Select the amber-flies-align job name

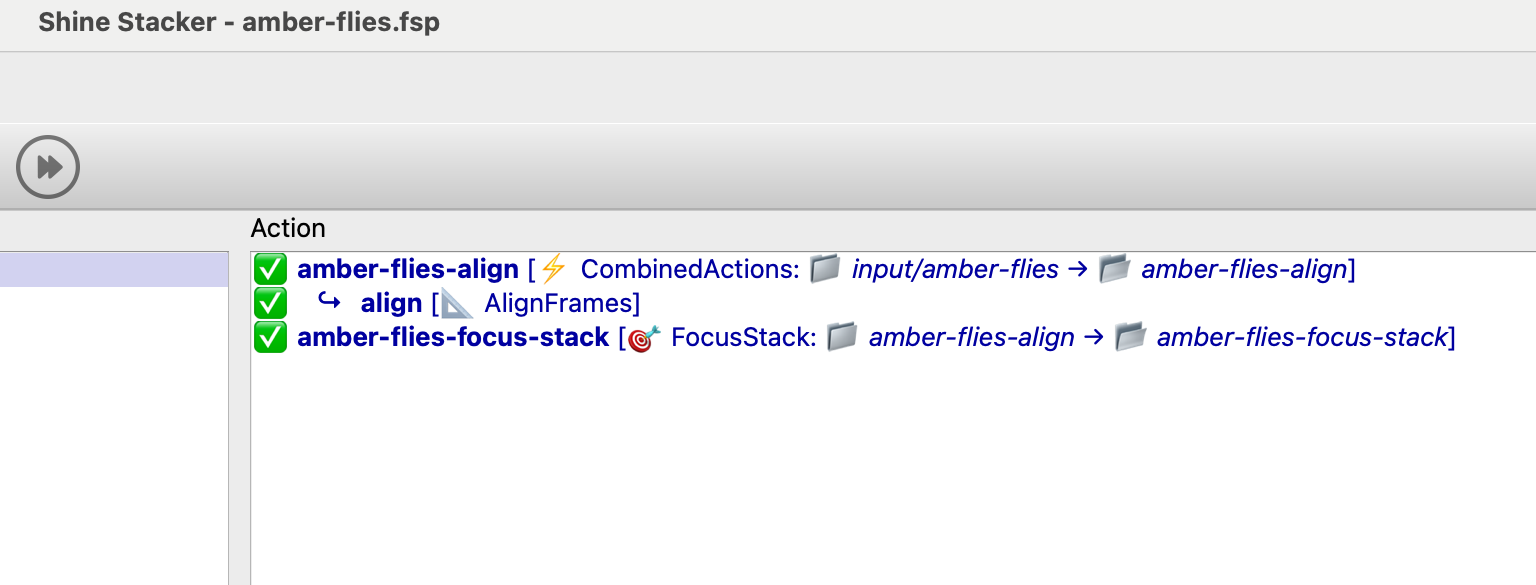(408, 269)
